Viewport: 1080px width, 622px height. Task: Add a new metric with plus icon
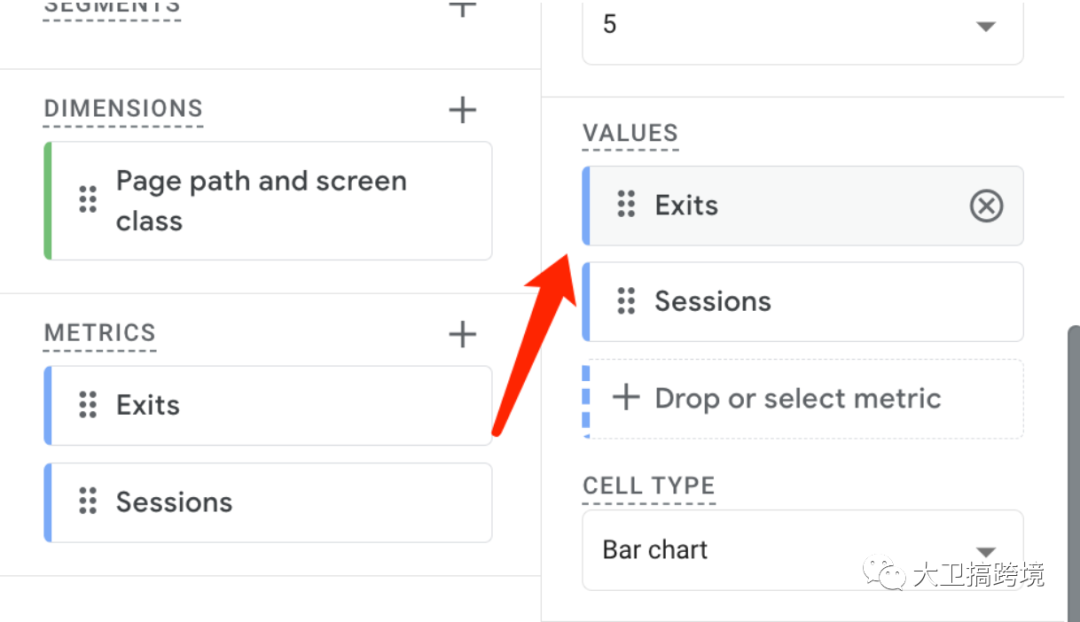point(462,334)
